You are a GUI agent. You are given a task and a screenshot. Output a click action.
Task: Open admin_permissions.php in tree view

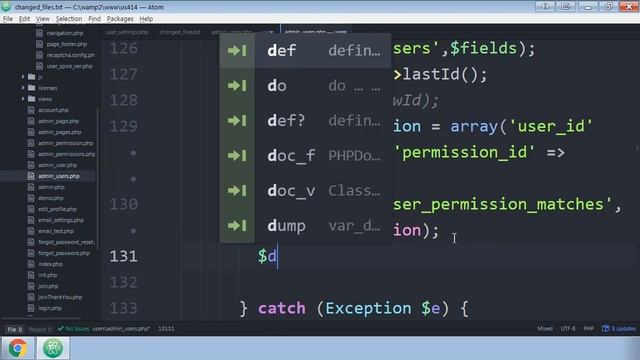coord(67,154)
